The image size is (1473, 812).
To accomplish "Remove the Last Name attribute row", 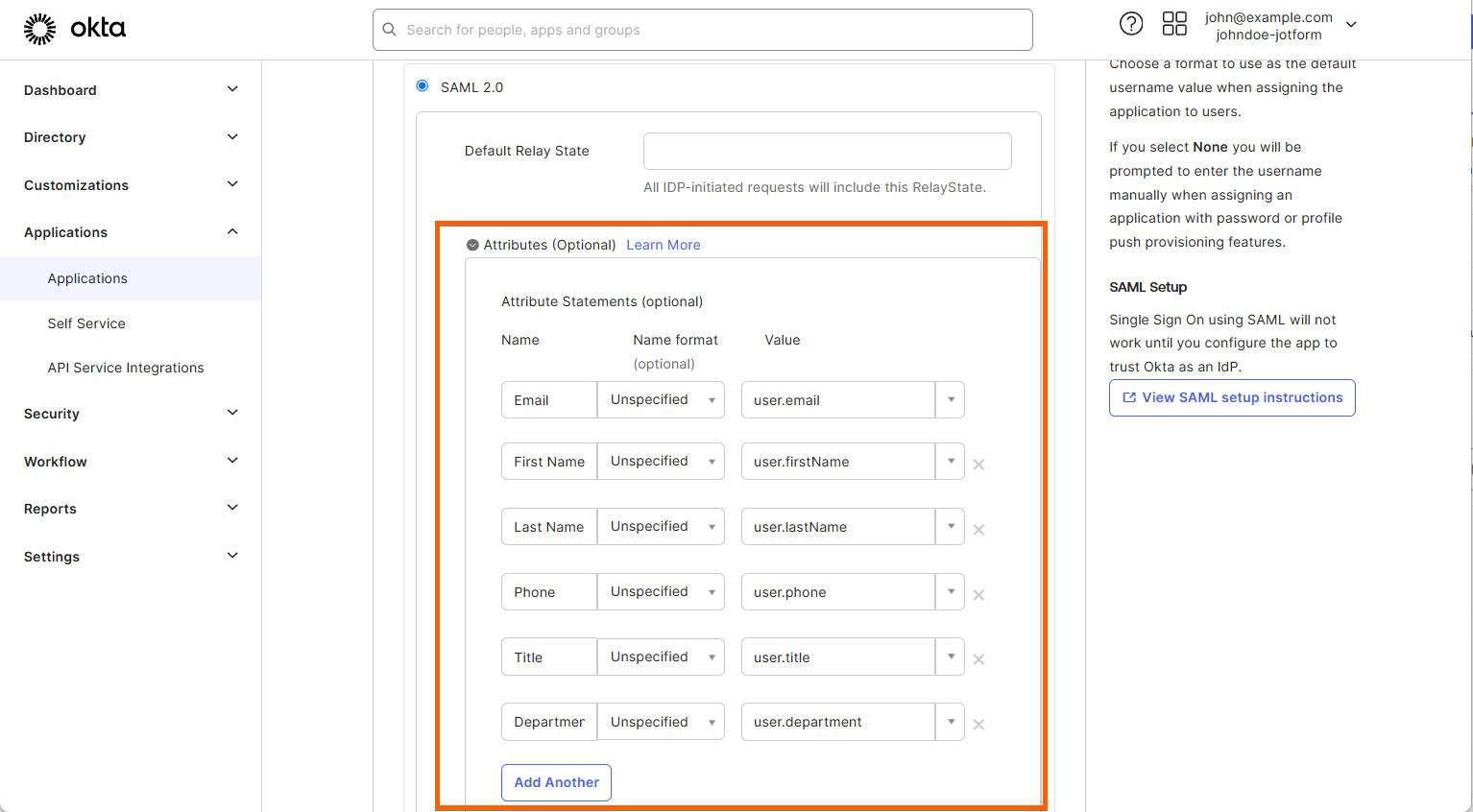I will 978,530.
